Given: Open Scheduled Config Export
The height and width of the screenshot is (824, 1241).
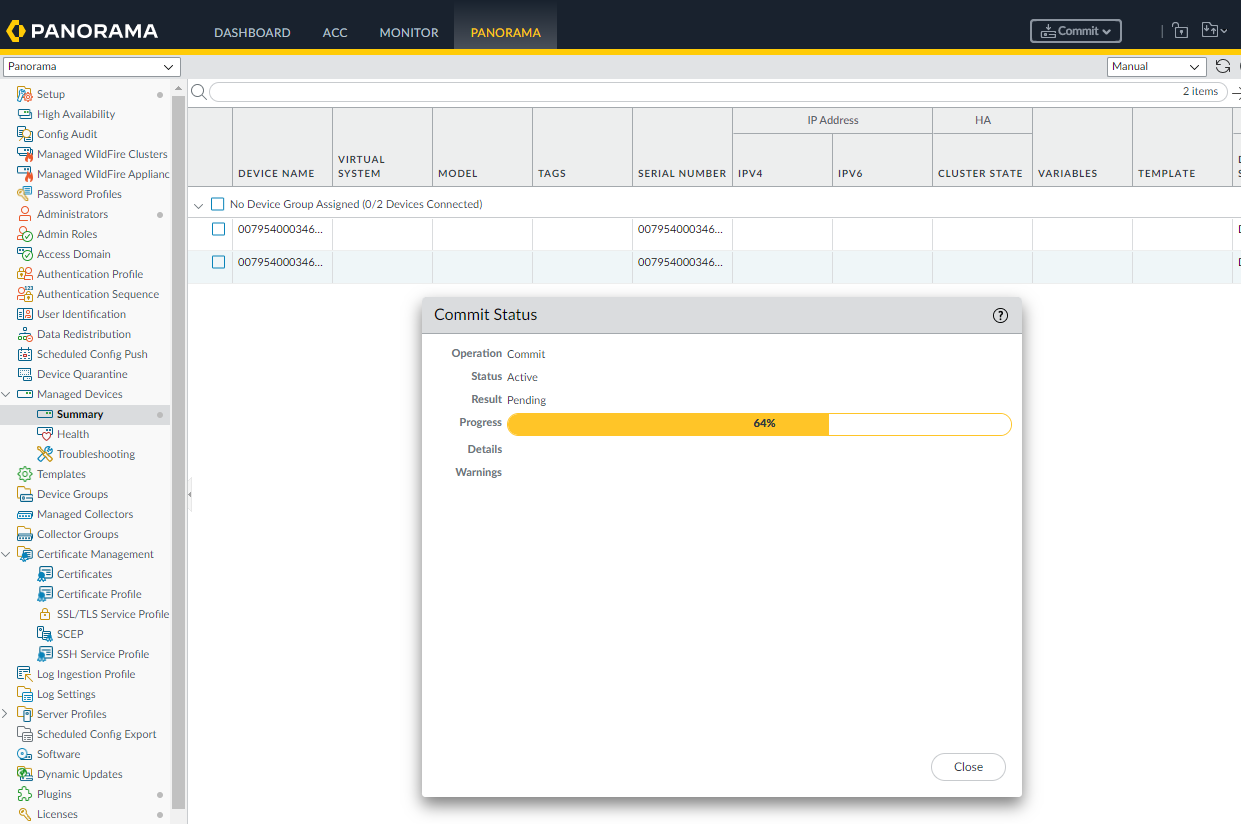Looking at the screenshot, I should pos(97,734).
